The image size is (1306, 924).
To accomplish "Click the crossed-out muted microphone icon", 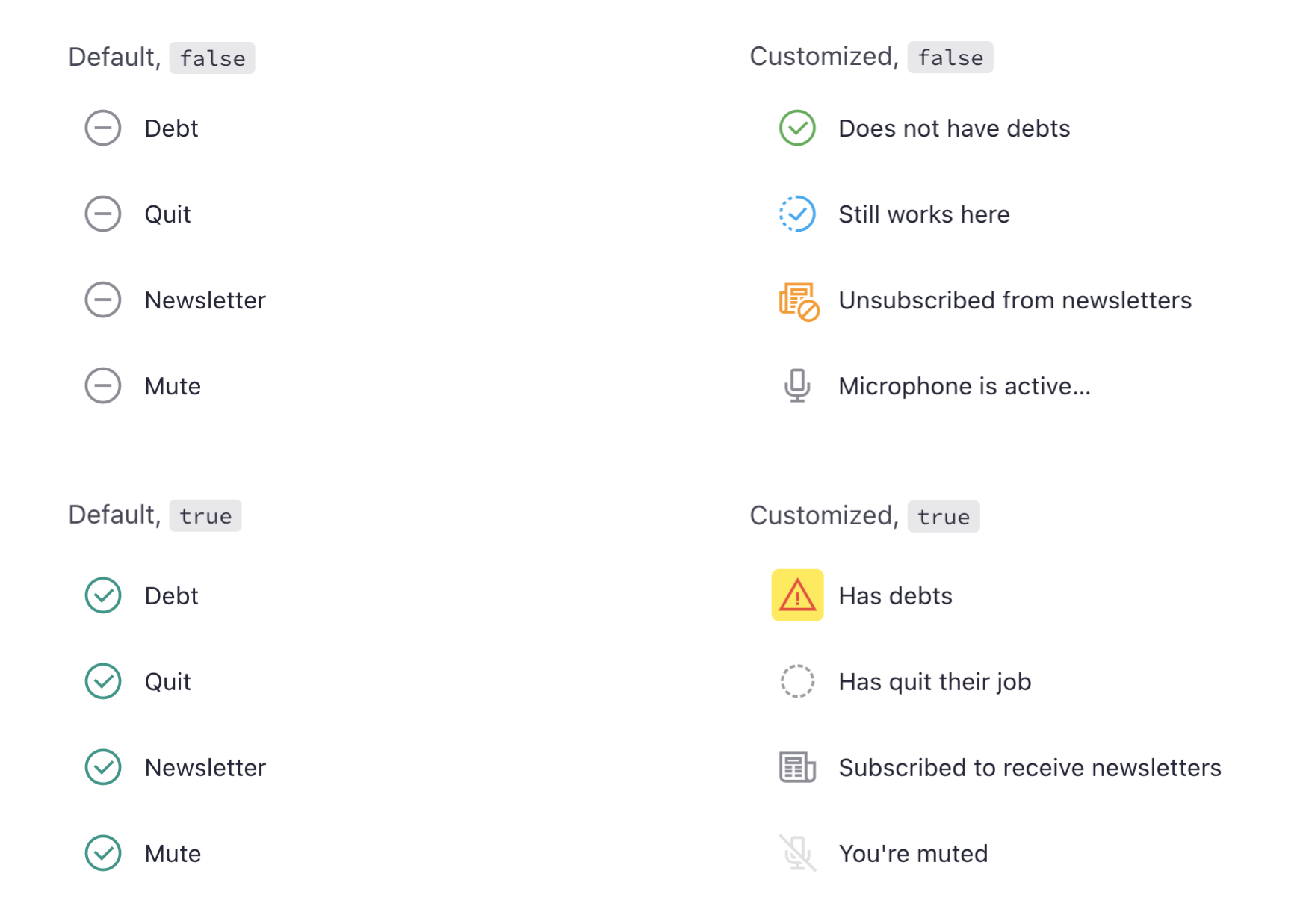I will [797, 853].
